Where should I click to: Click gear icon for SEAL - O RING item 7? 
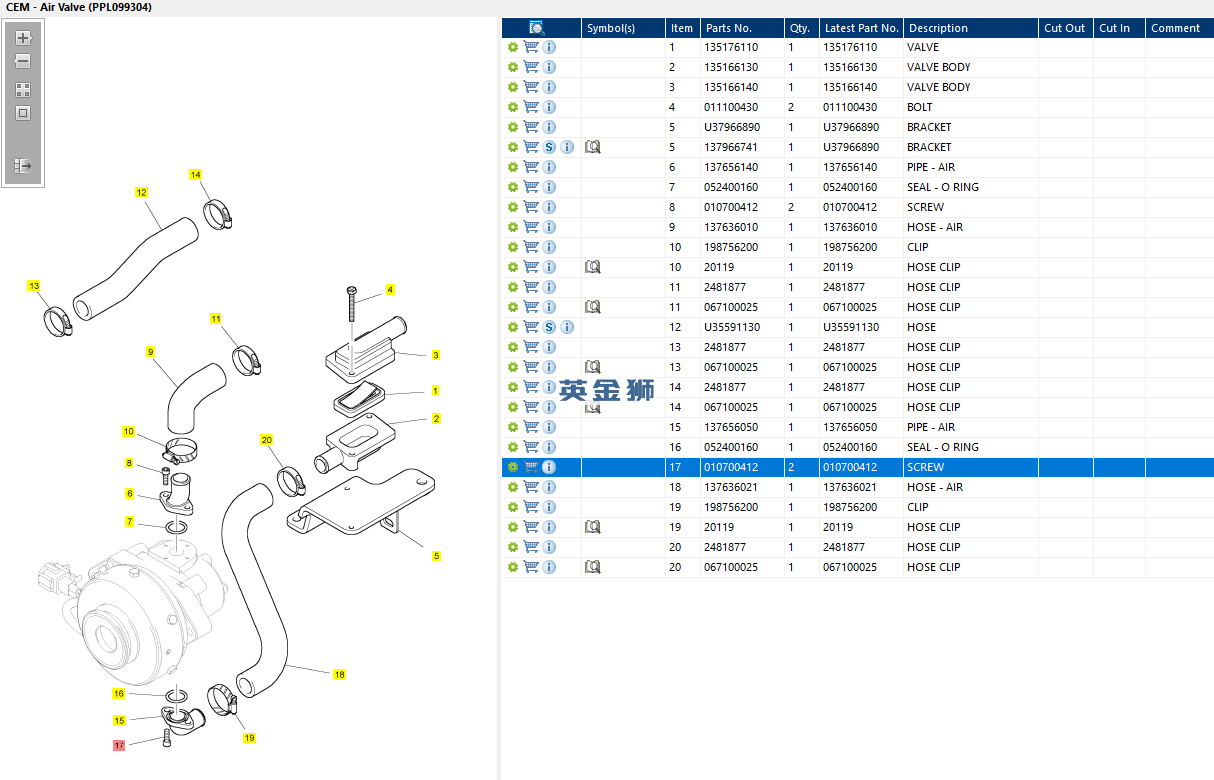coord(513,187)
